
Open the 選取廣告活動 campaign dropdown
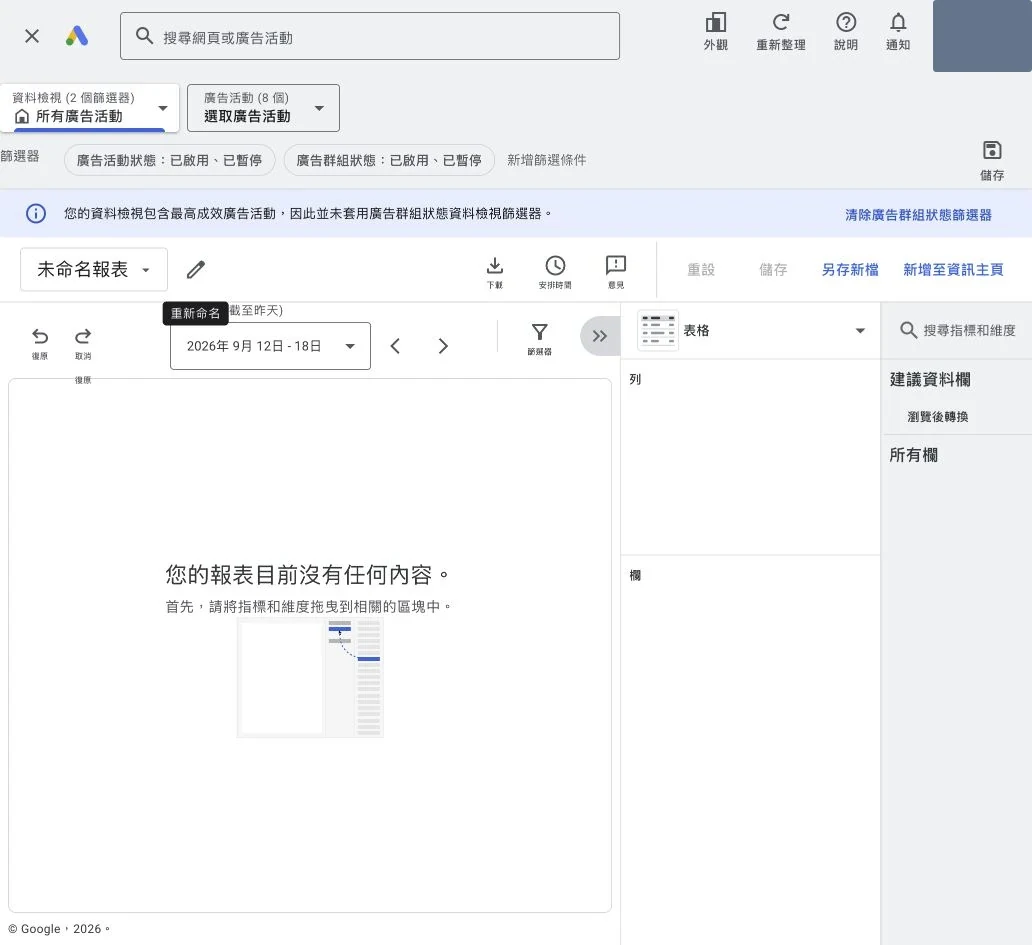[x=263, y=108]
